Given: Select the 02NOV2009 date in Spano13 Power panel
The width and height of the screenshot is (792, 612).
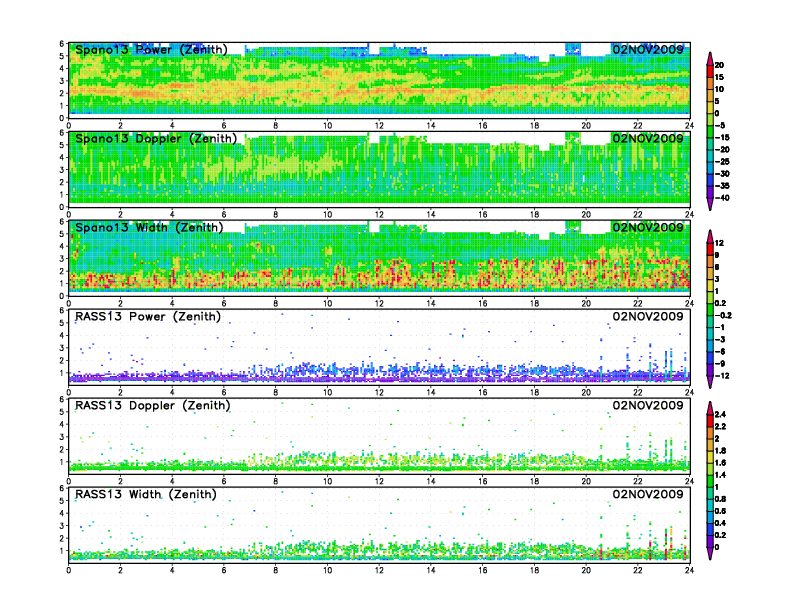Looking at the screenshot, I should 648,49.
